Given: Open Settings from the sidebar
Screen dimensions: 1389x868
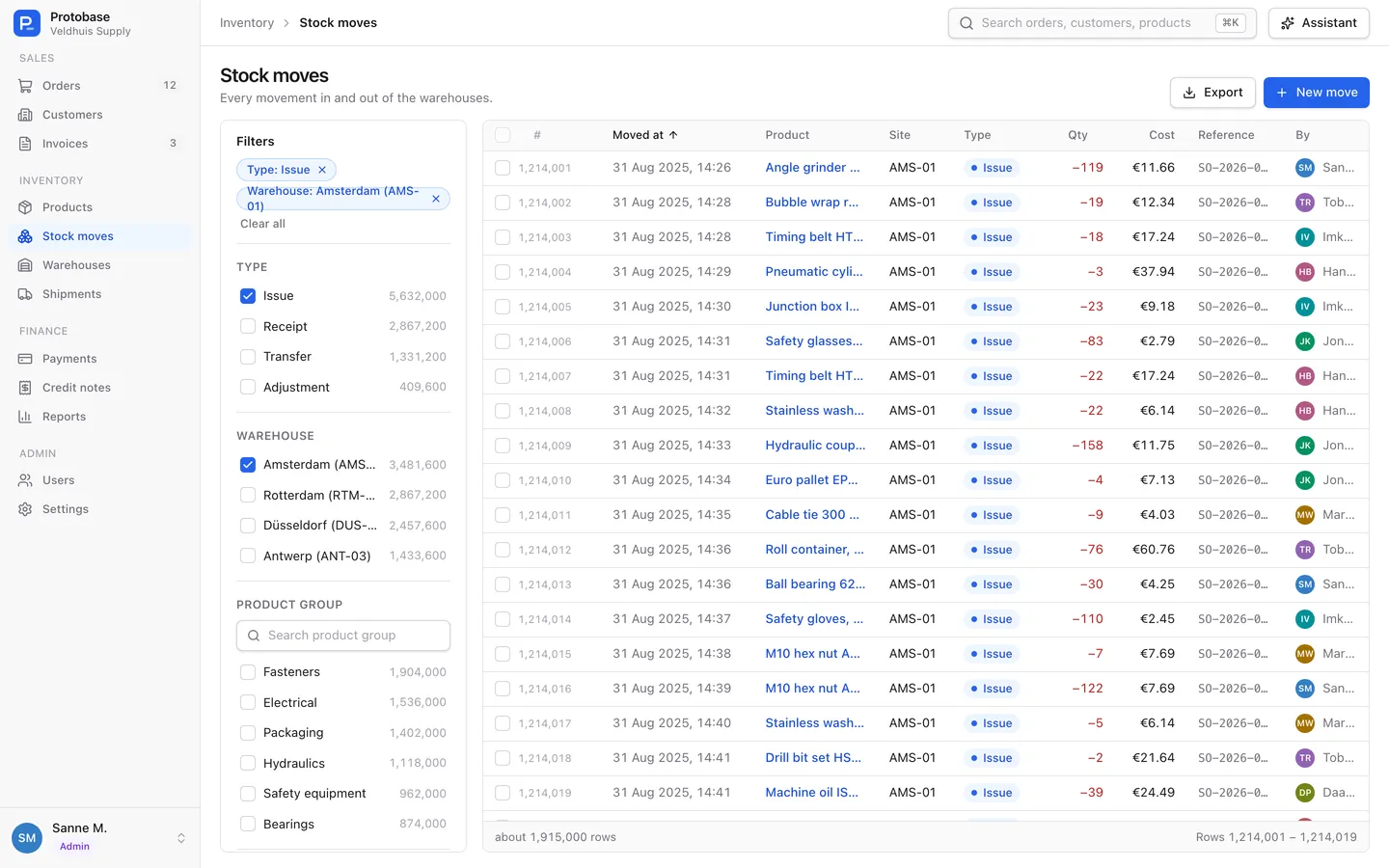Looking at the screenshot, I should [x=99, y=509].
